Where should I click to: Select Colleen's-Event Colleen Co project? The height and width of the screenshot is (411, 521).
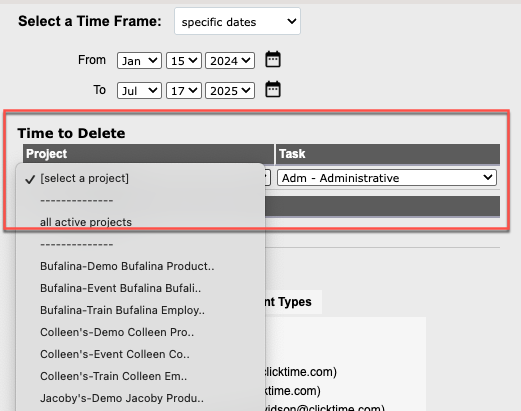click(x=140, y=354)
